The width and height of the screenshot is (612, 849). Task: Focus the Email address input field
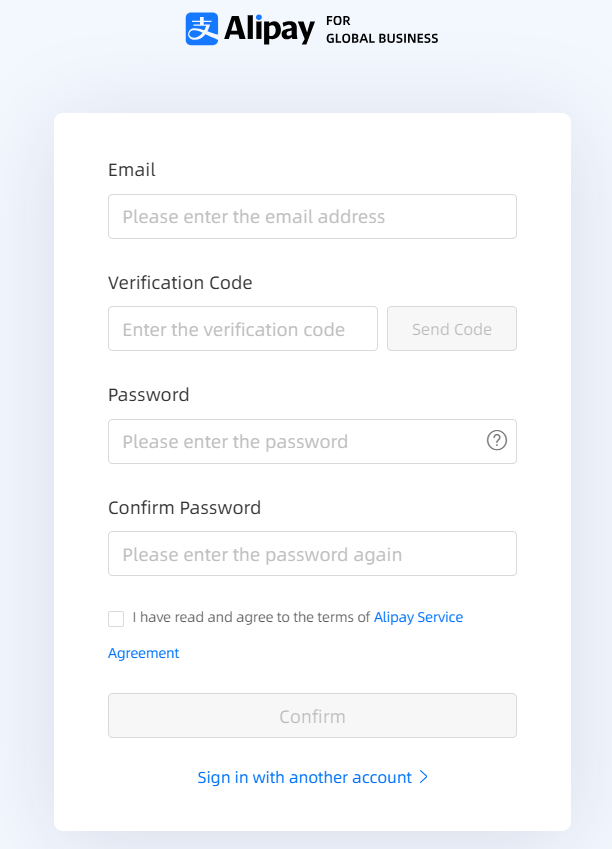tap(312, 217)
